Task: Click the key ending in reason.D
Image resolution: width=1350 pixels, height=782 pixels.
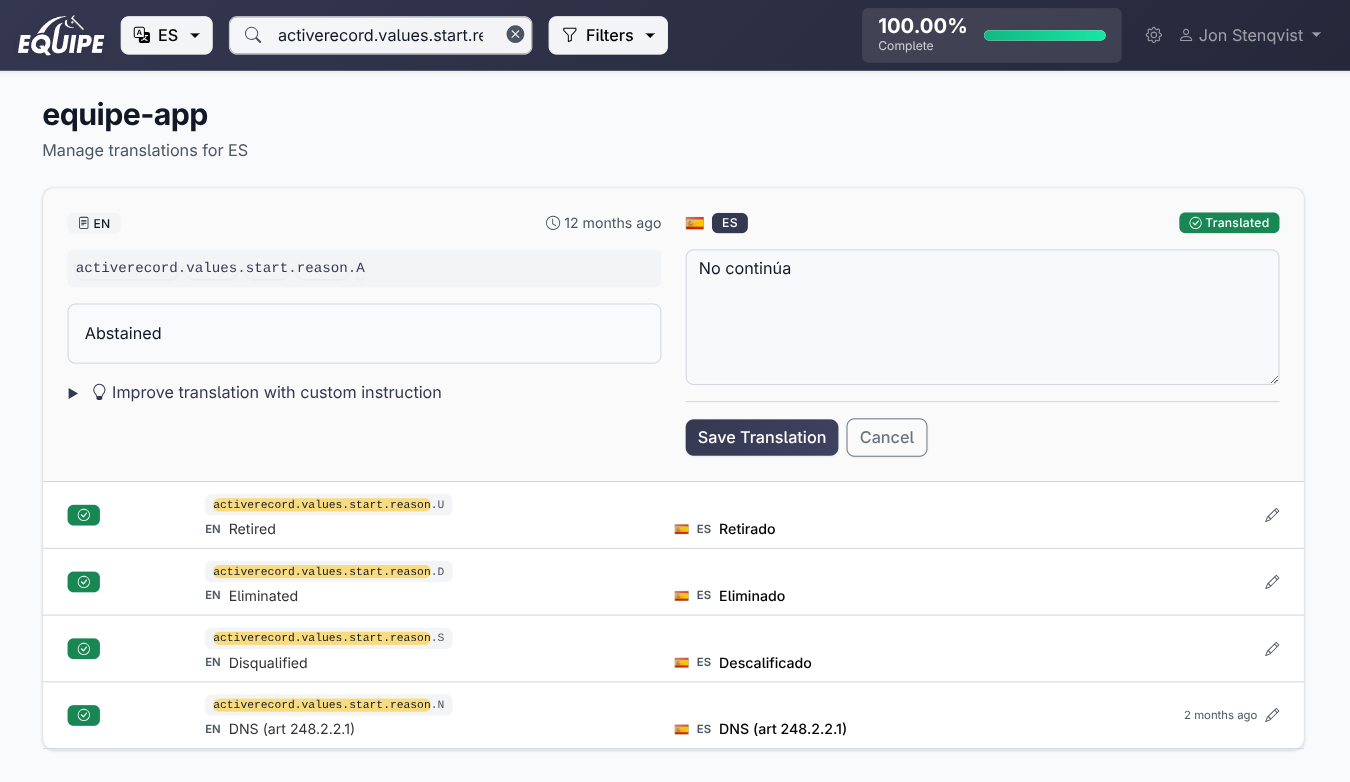Action: click(329, 572)
